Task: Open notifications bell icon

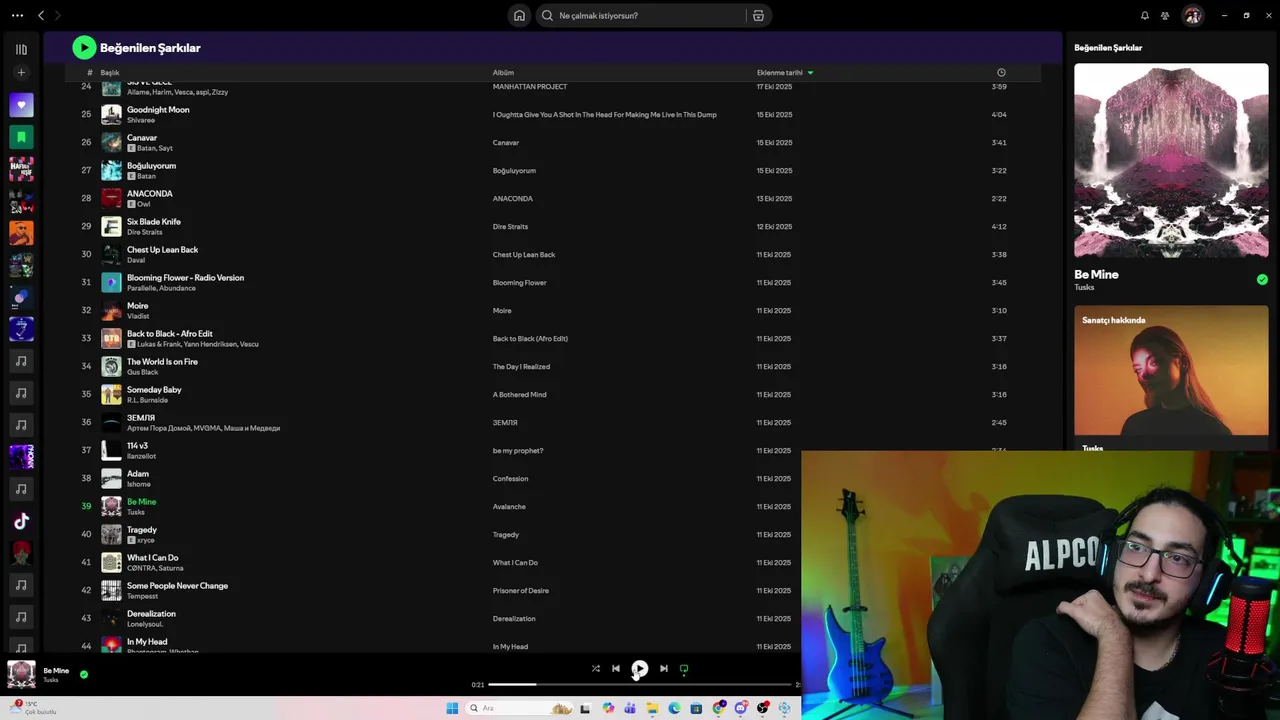Action: pyautogui.click(x=1144, y=15)
